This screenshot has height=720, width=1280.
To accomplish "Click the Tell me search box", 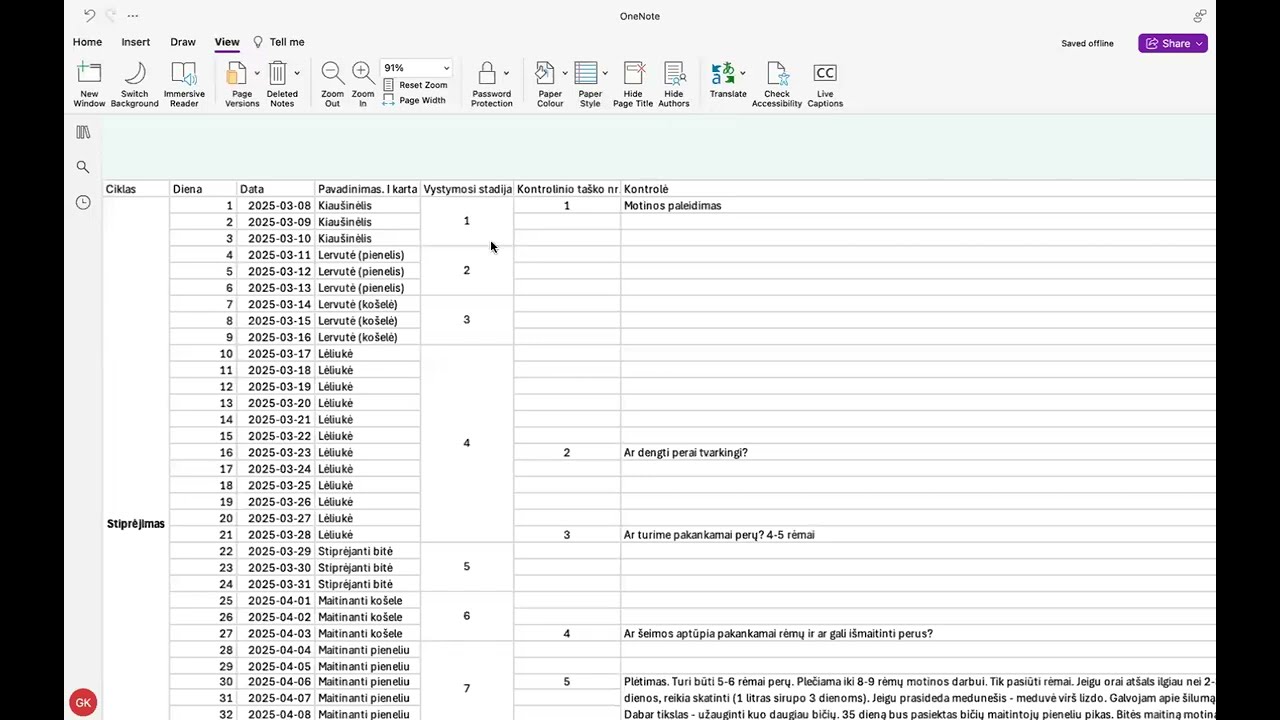I will point(279,42).
